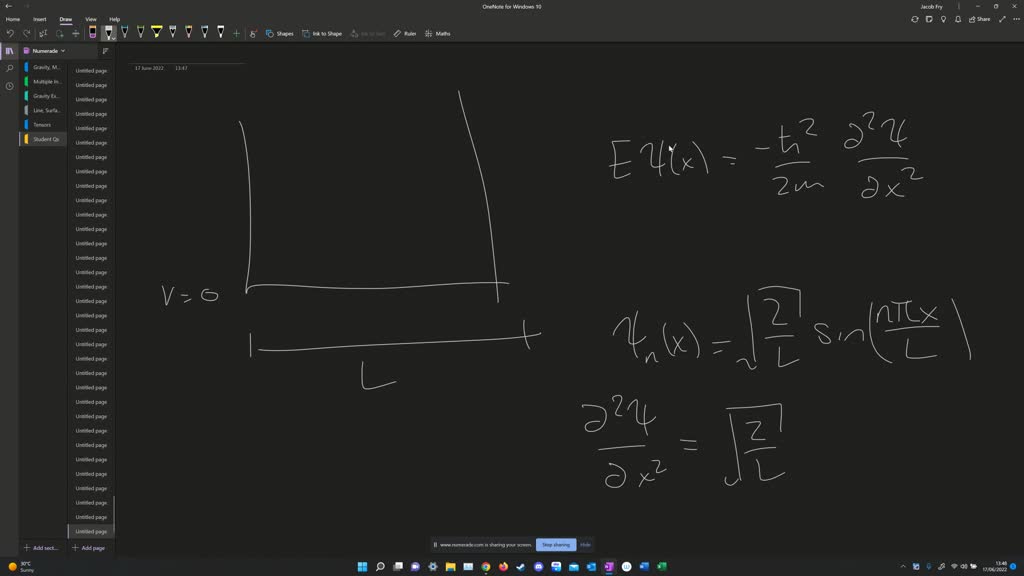1024x576 pixels.
Task: Enter full screen mode with expand icon
Action: [1002, 19]
